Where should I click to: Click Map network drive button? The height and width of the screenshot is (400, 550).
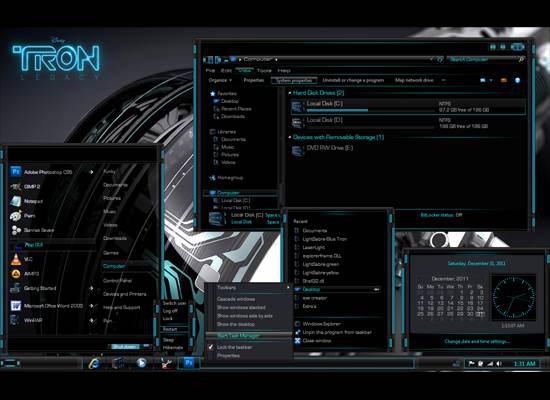(414, 80)
